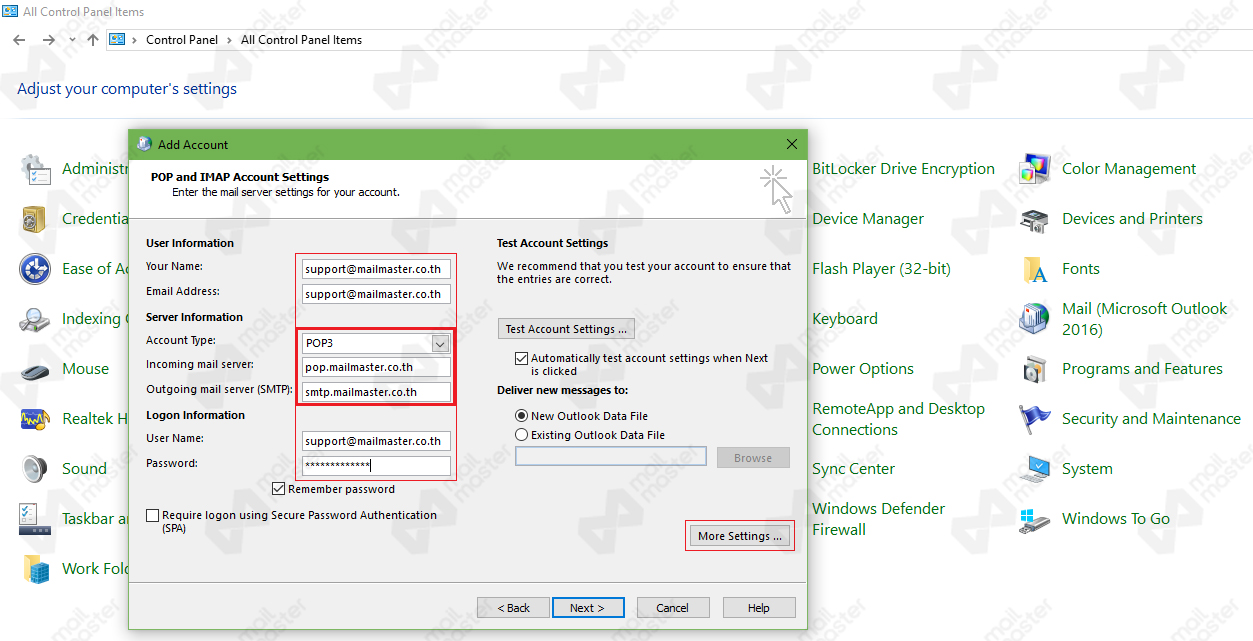Open the Color Management icon

point(1034,169)
